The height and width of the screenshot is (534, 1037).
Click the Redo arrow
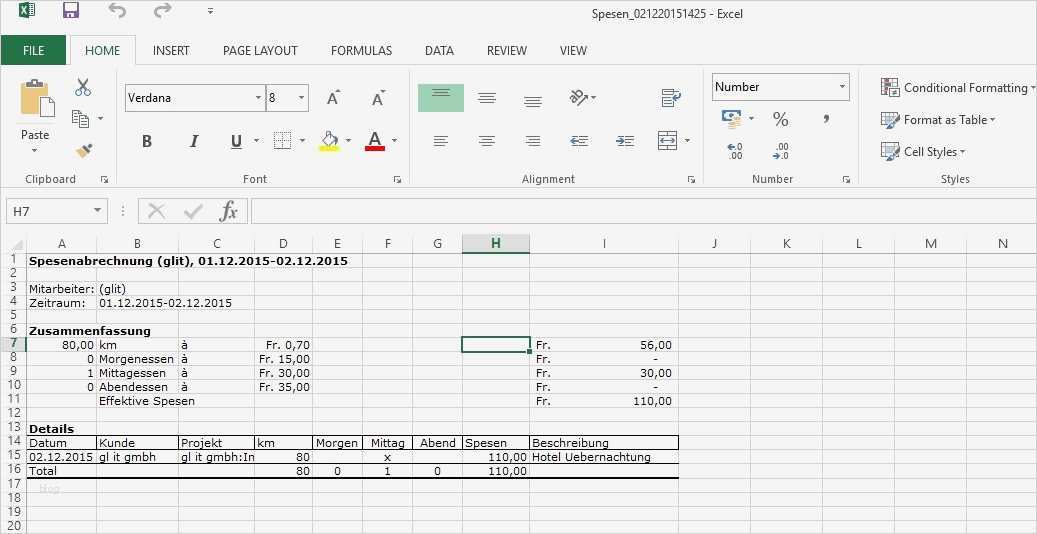tap(163, 11)
